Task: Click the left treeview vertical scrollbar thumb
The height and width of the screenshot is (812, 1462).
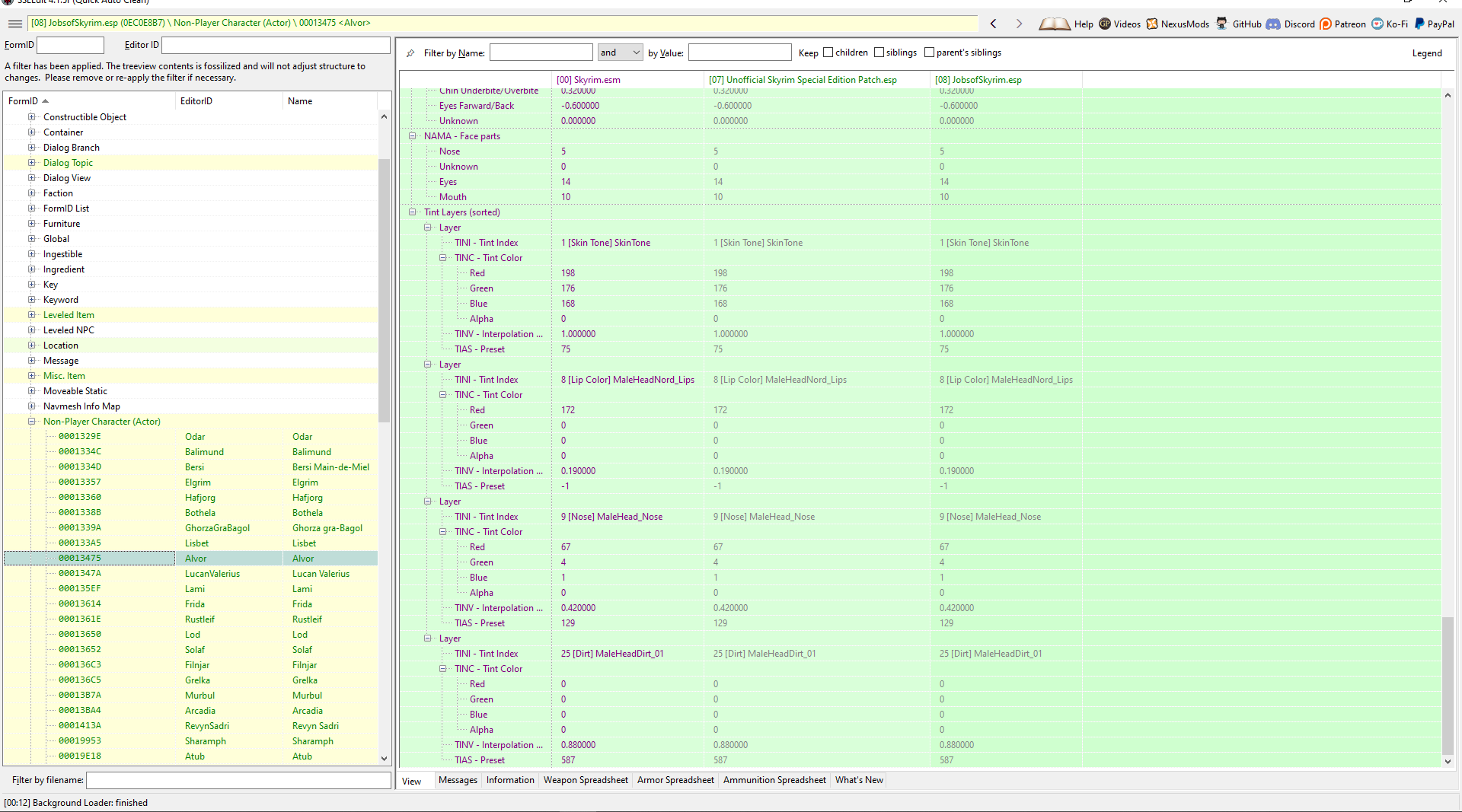Action: (384, 289)
